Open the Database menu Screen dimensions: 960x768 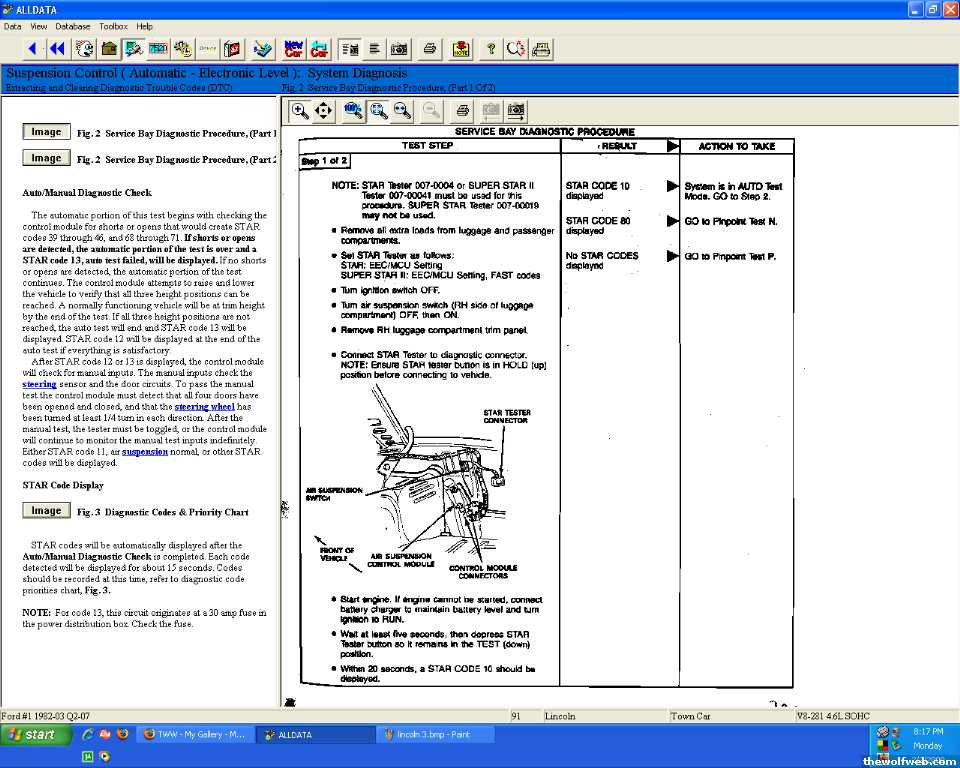point(72,26)
